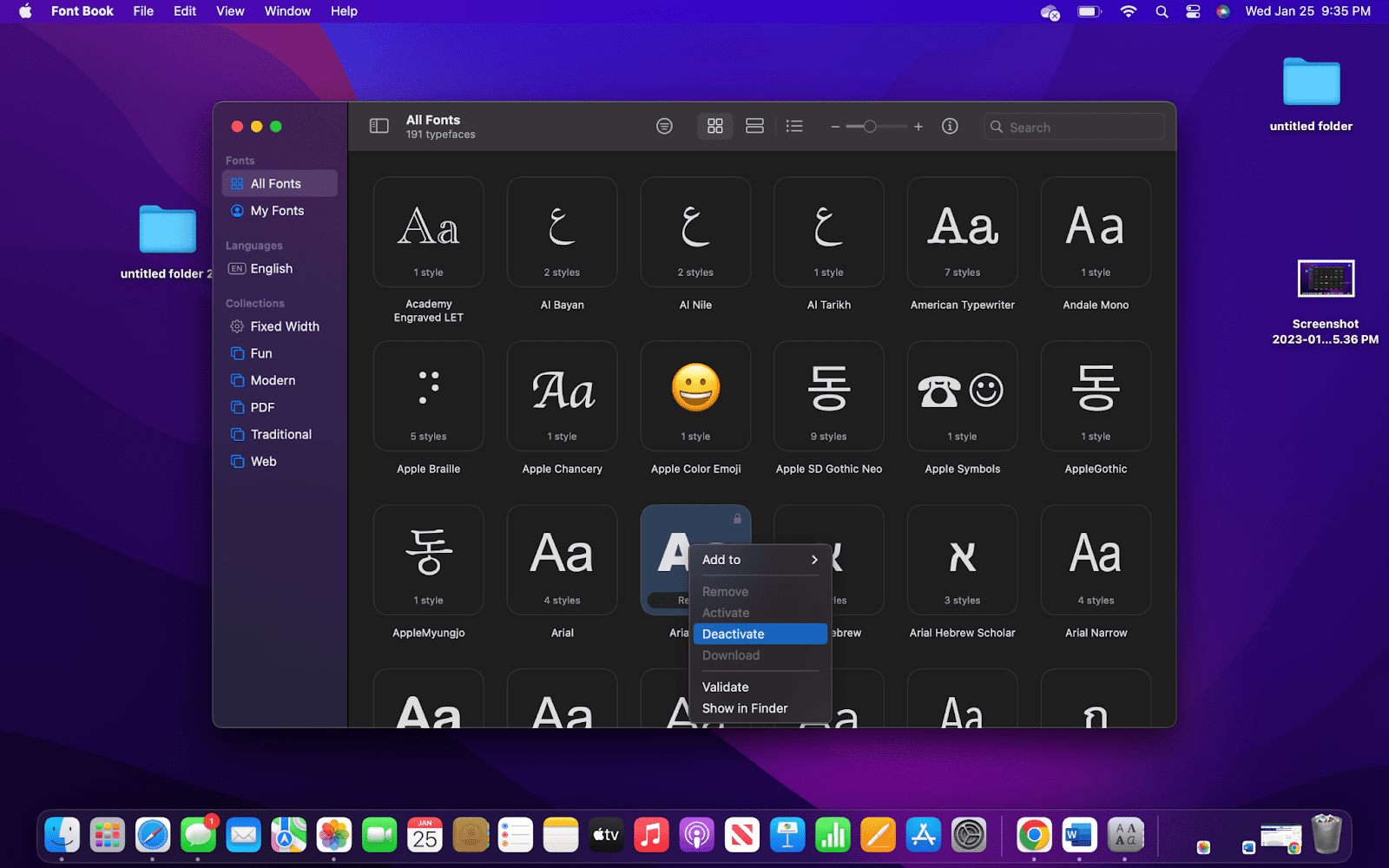Open the Modern collection

(280, 380)
